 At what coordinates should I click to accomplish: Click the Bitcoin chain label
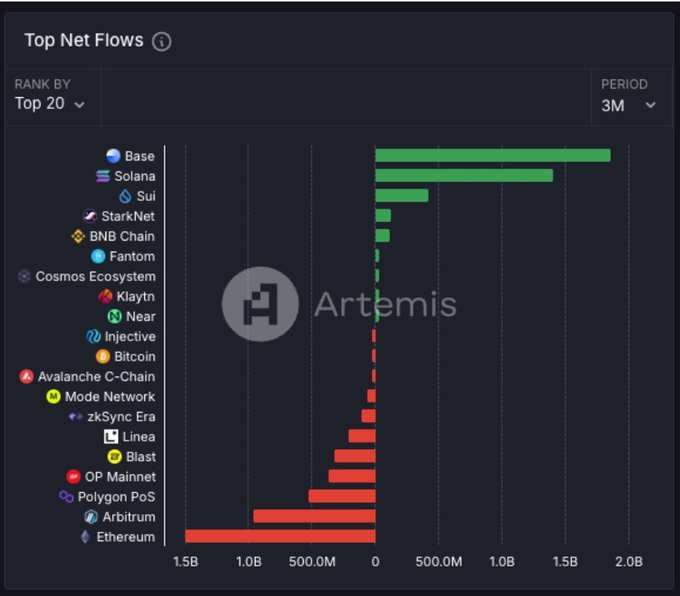click(135, 357)
